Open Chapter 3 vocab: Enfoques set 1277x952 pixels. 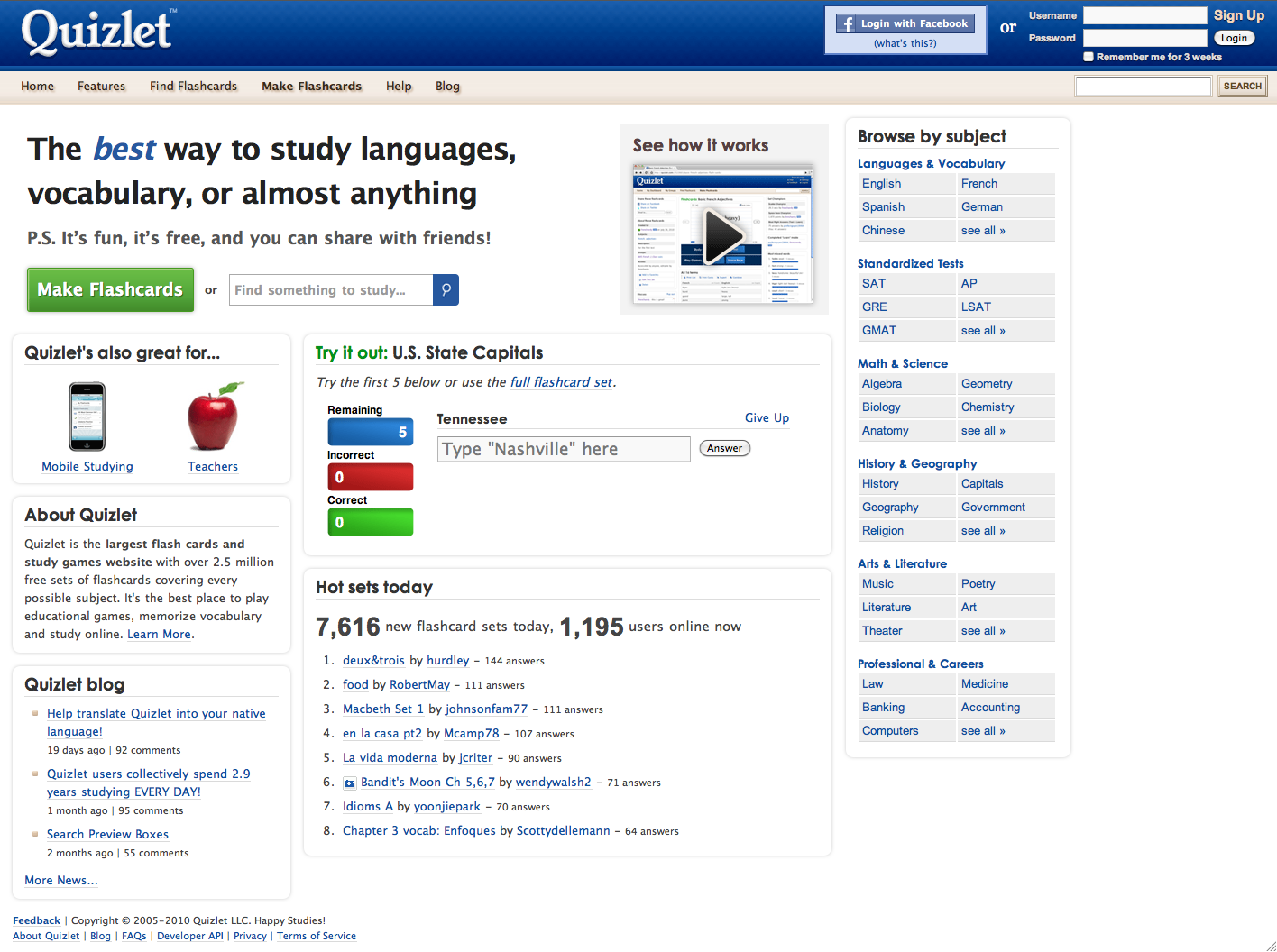[419, 830]
